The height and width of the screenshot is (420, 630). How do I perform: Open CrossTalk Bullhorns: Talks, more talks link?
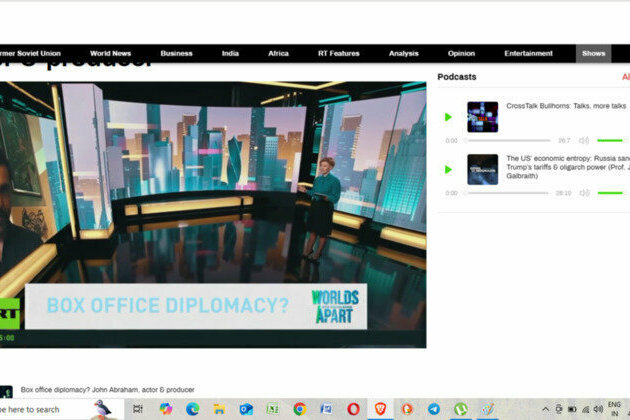(x=566, y=106)
